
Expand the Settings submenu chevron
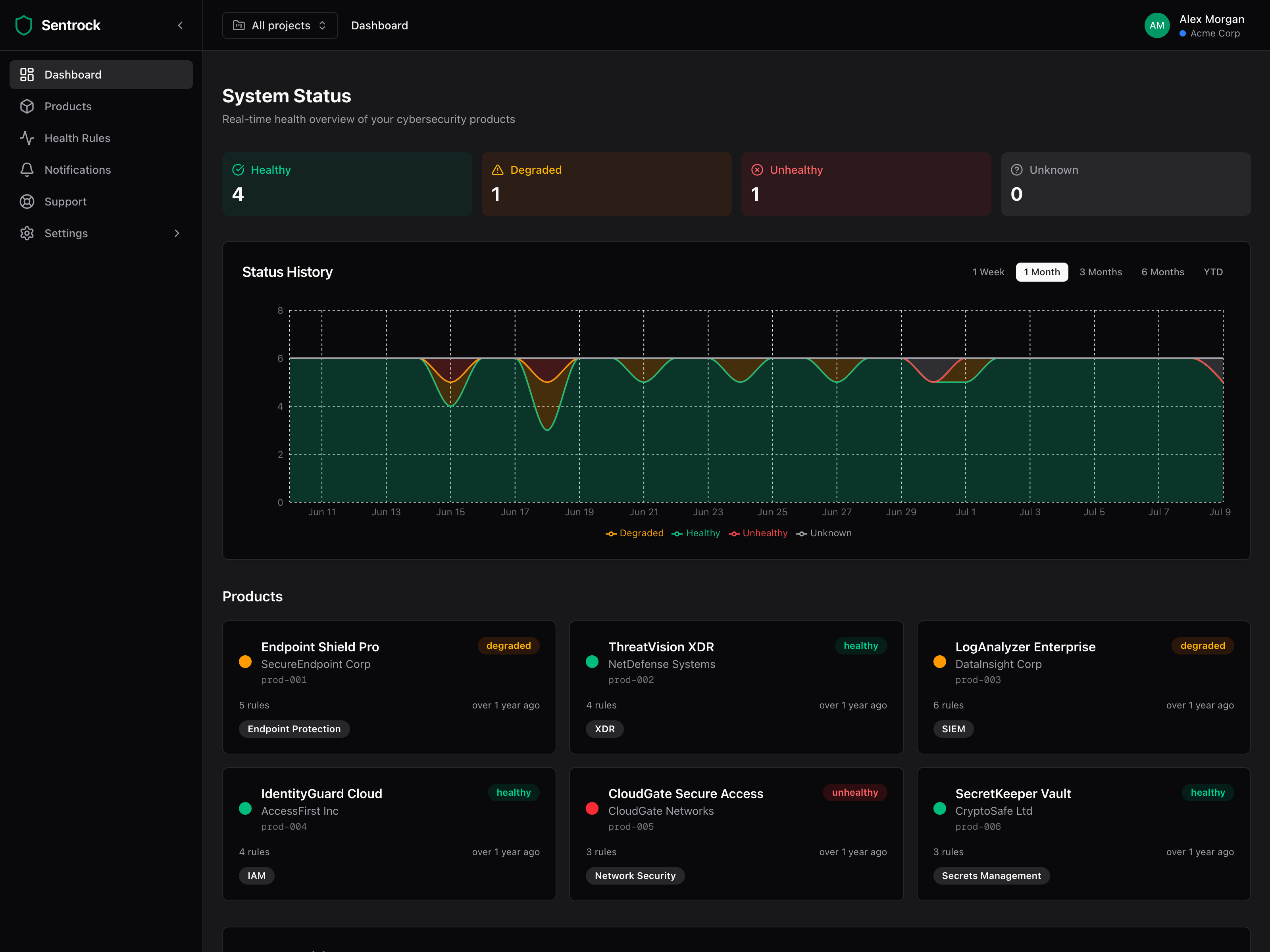point(177,233)
